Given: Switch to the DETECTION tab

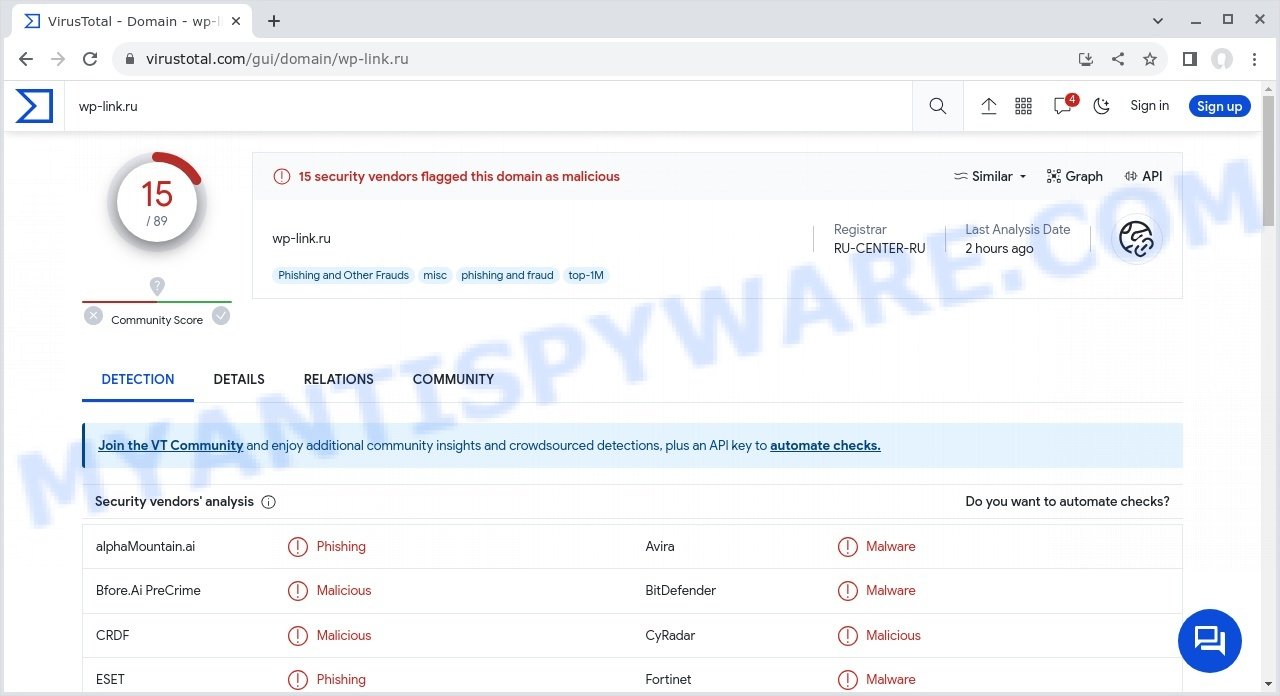Looking at the screenshot, I should [x=138, y=380].
